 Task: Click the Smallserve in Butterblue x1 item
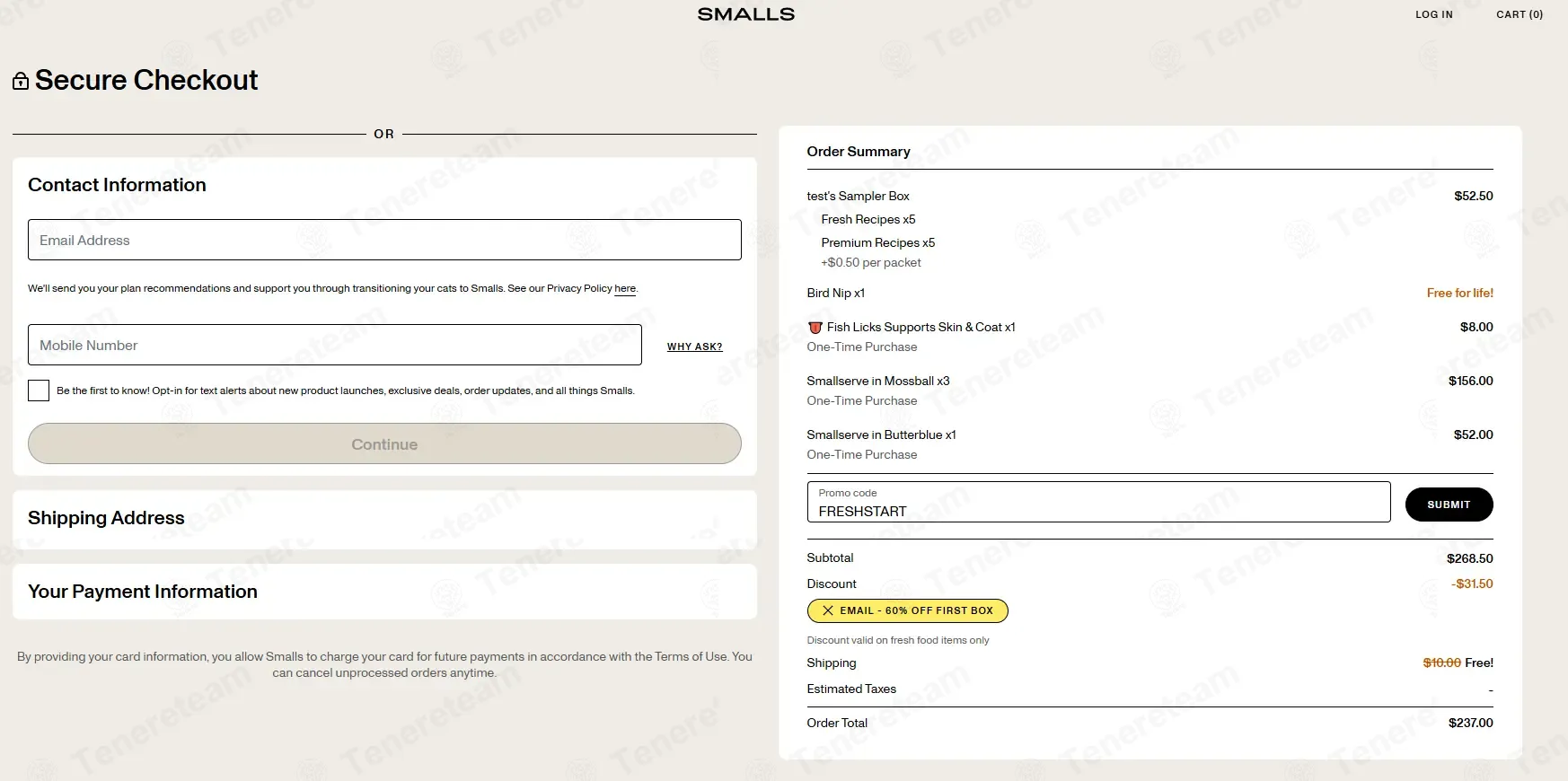pyautogui.click(x=882, y=434)
